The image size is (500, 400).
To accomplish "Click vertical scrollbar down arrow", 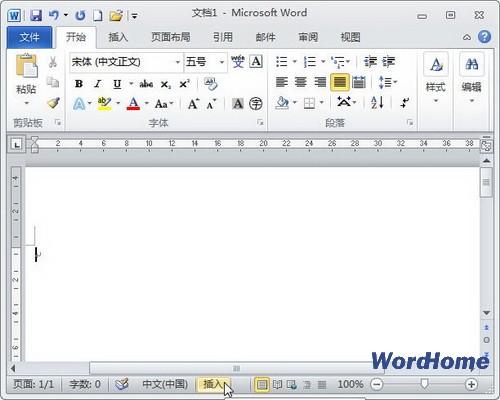I will (x=486, y=313).
